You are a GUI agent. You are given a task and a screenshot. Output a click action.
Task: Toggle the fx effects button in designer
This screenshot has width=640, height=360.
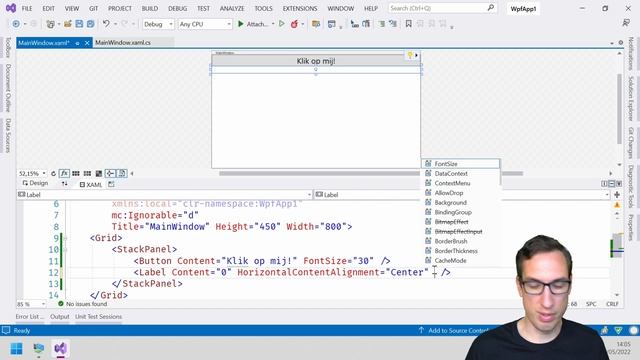coord(64,173)
